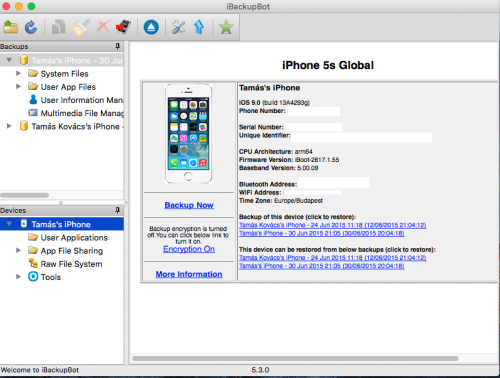Click the Raw File System icon
This screenshot has height=378, width=500.
pos(33,263)
